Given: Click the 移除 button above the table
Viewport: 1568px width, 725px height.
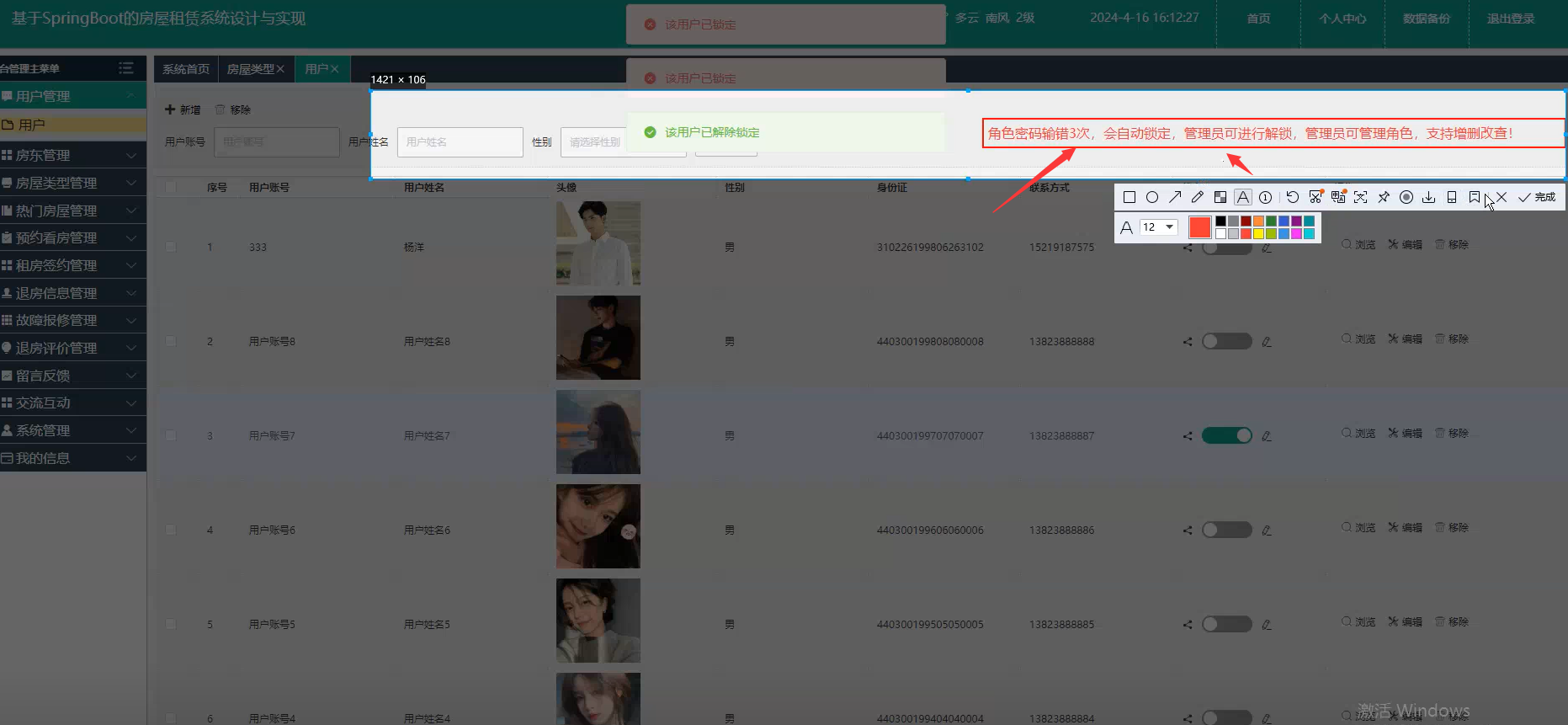Looking at the screenshot, I should coord(233,109).
